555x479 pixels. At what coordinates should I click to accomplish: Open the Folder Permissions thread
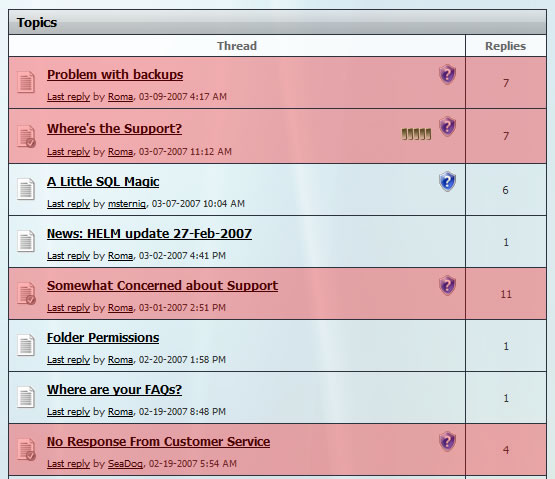pos(103,337)
